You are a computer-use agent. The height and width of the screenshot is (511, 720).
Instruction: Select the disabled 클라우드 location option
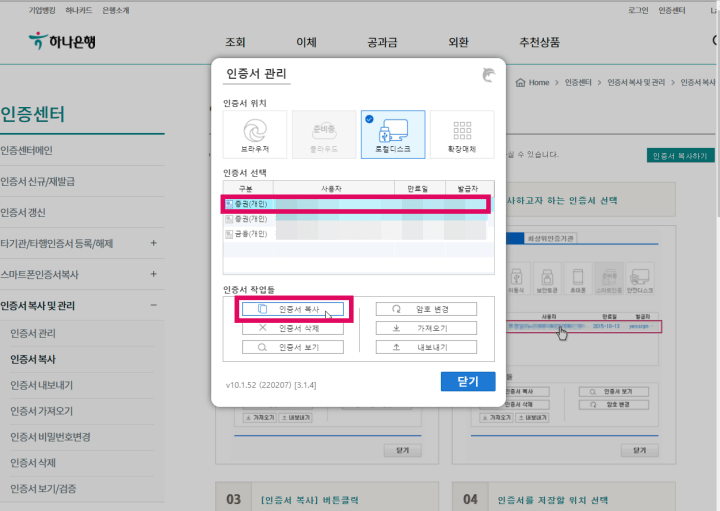324,135
